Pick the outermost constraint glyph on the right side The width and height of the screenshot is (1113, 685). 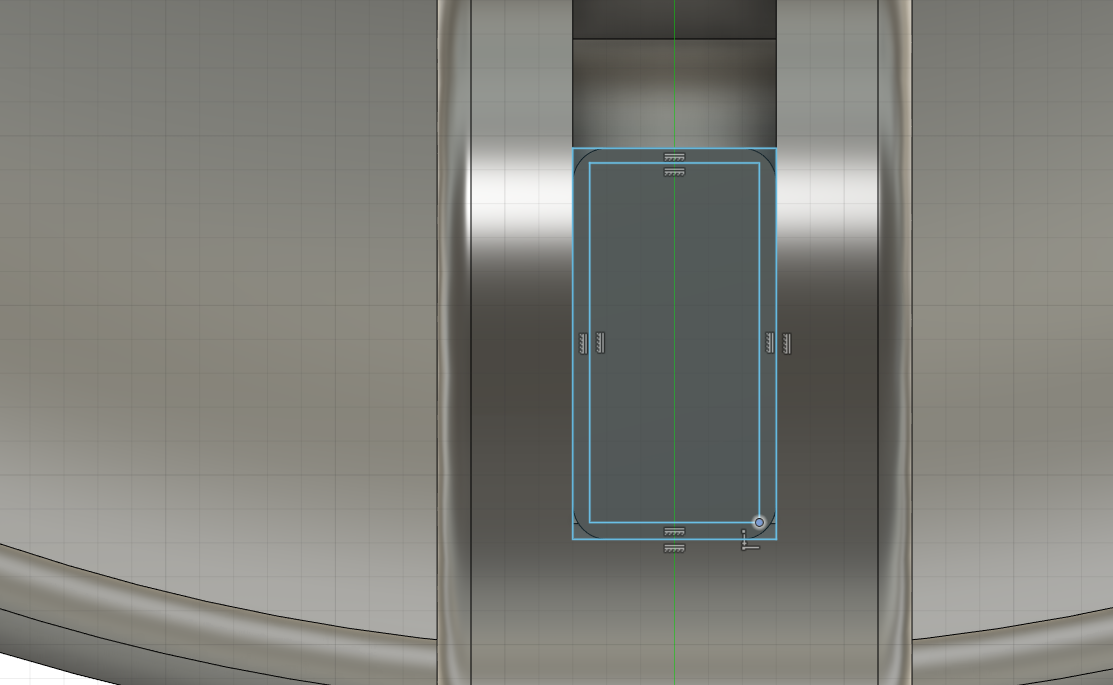(x=786, y=343)
